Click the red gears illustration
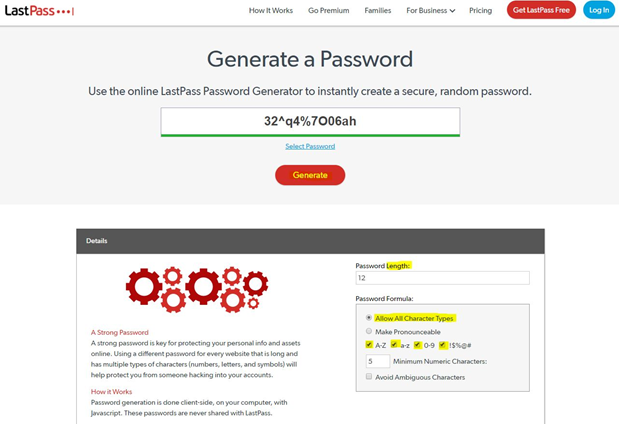619x424 pixels. tap(197, 290)
